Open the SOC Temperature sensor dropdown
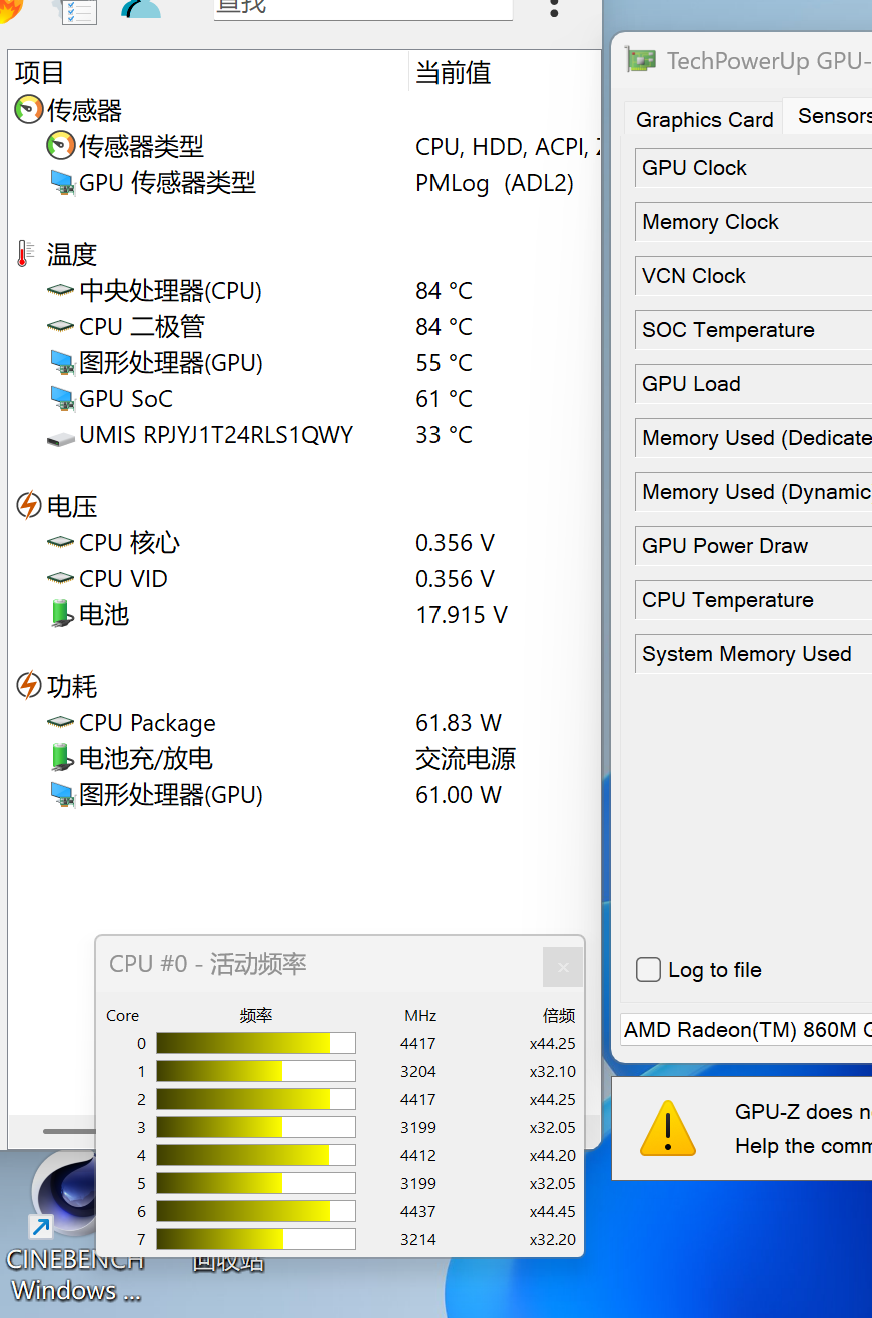 pyautogui.click(x=754, y=330)
